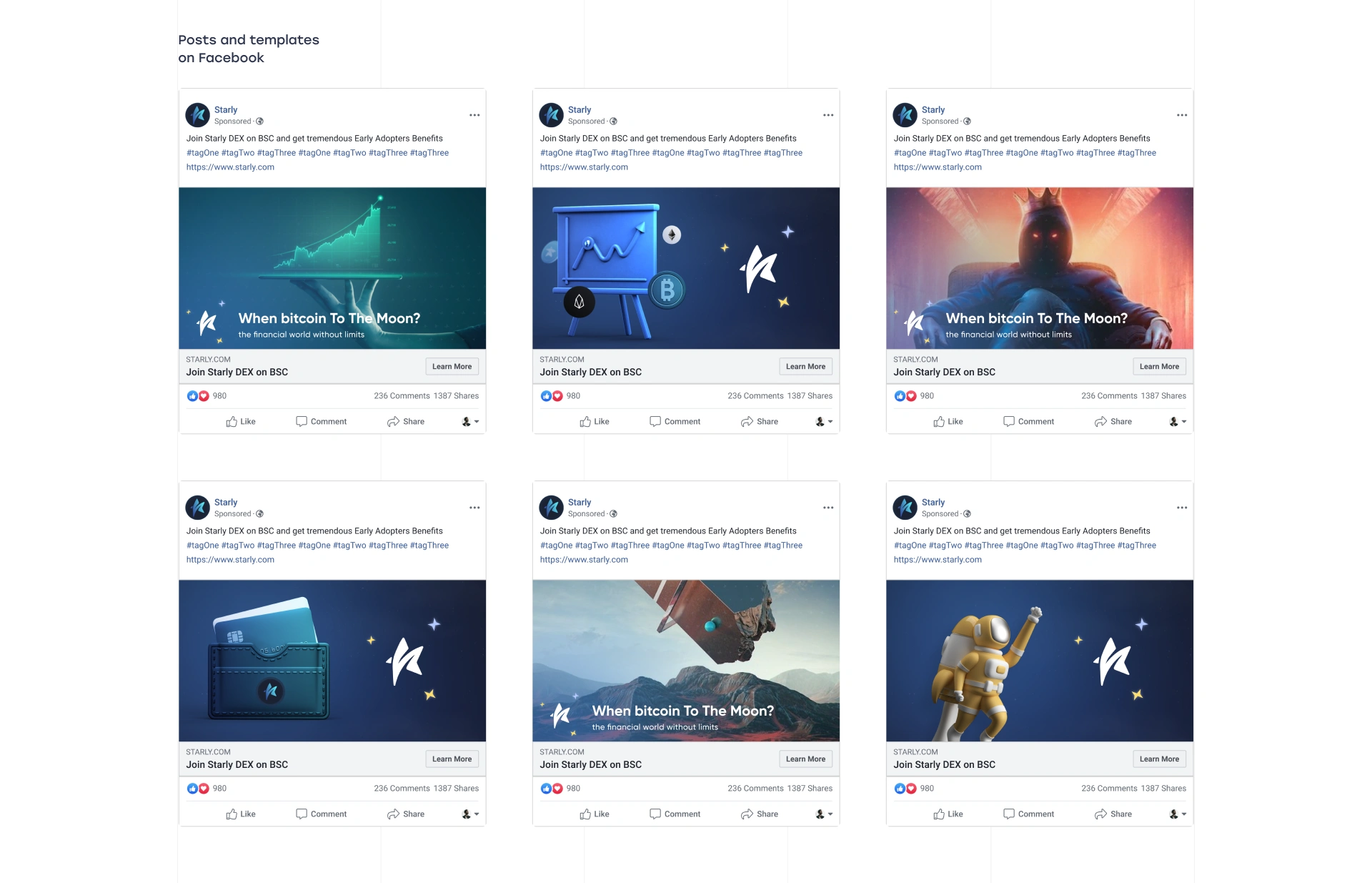The width and height of the screenshot is (1372, 883).
Task: Open three-dot options on whiteboard chart post
Action: click(x=828, y=115)
